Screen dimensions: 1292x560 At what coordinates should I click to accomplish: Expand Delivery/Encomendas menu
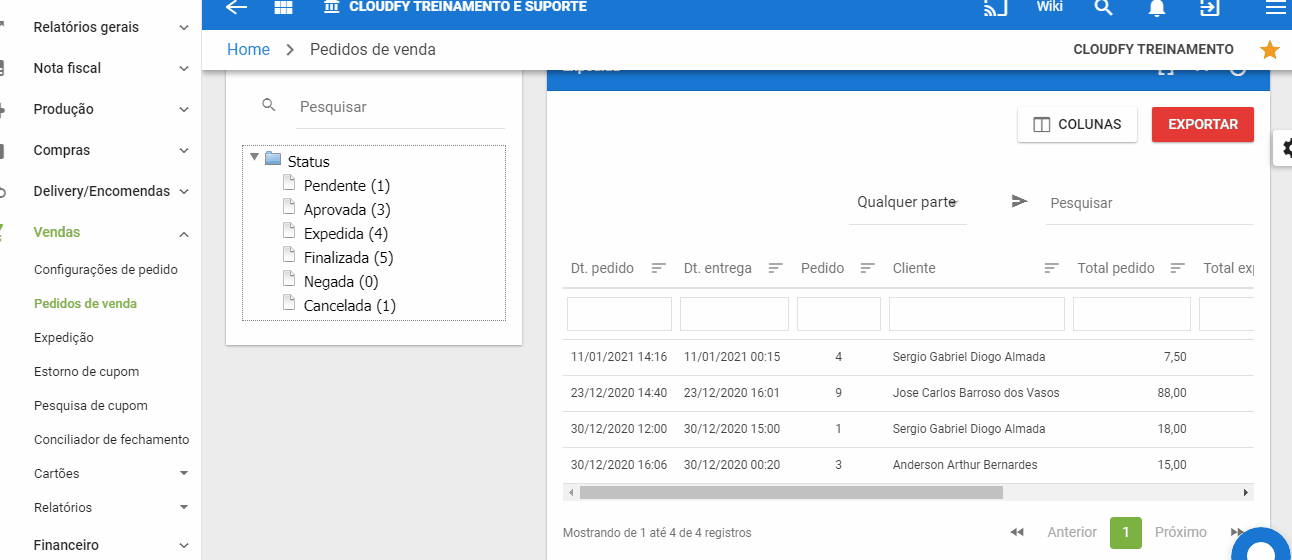click(x=184, y=192)
